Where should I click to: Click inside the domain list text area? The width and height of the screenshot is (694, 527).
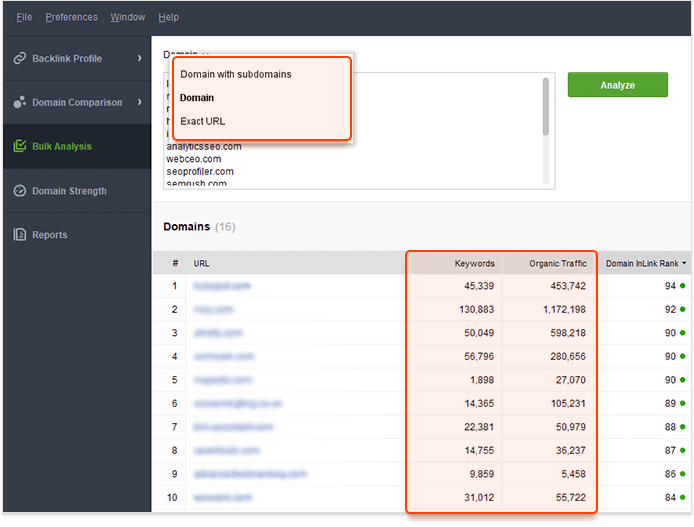(359, 131)
